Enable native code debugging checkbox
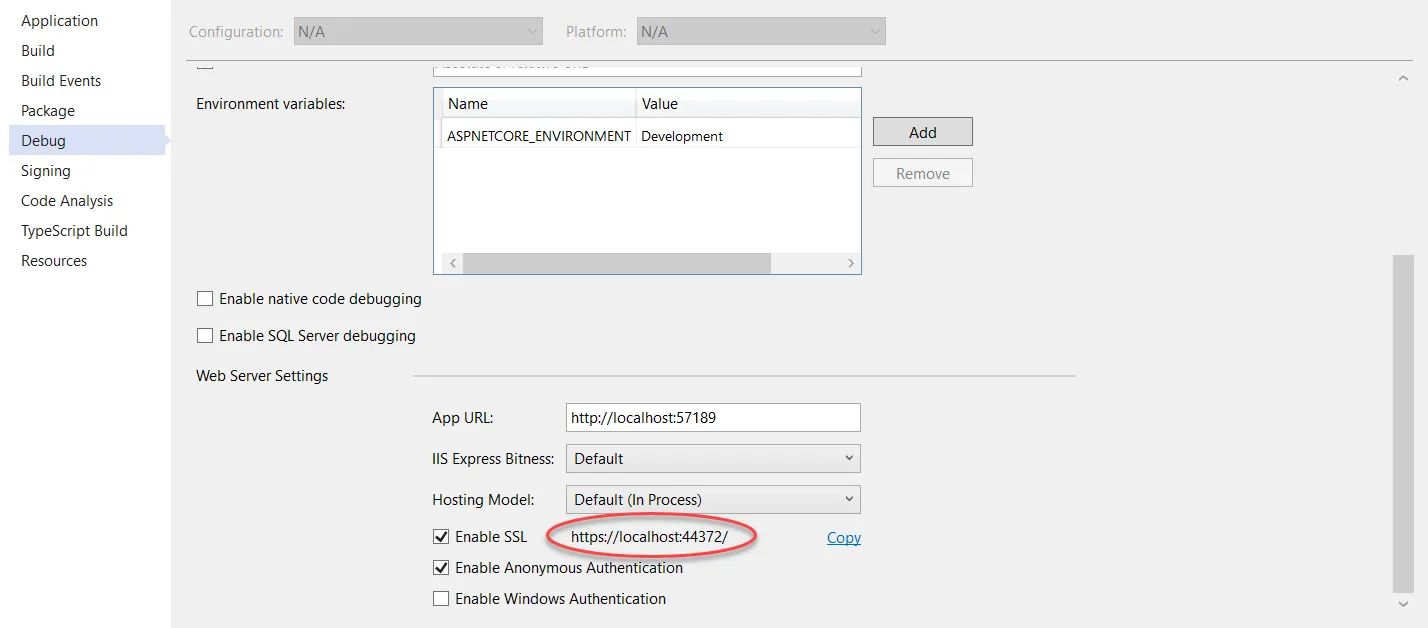 point(205,299)
